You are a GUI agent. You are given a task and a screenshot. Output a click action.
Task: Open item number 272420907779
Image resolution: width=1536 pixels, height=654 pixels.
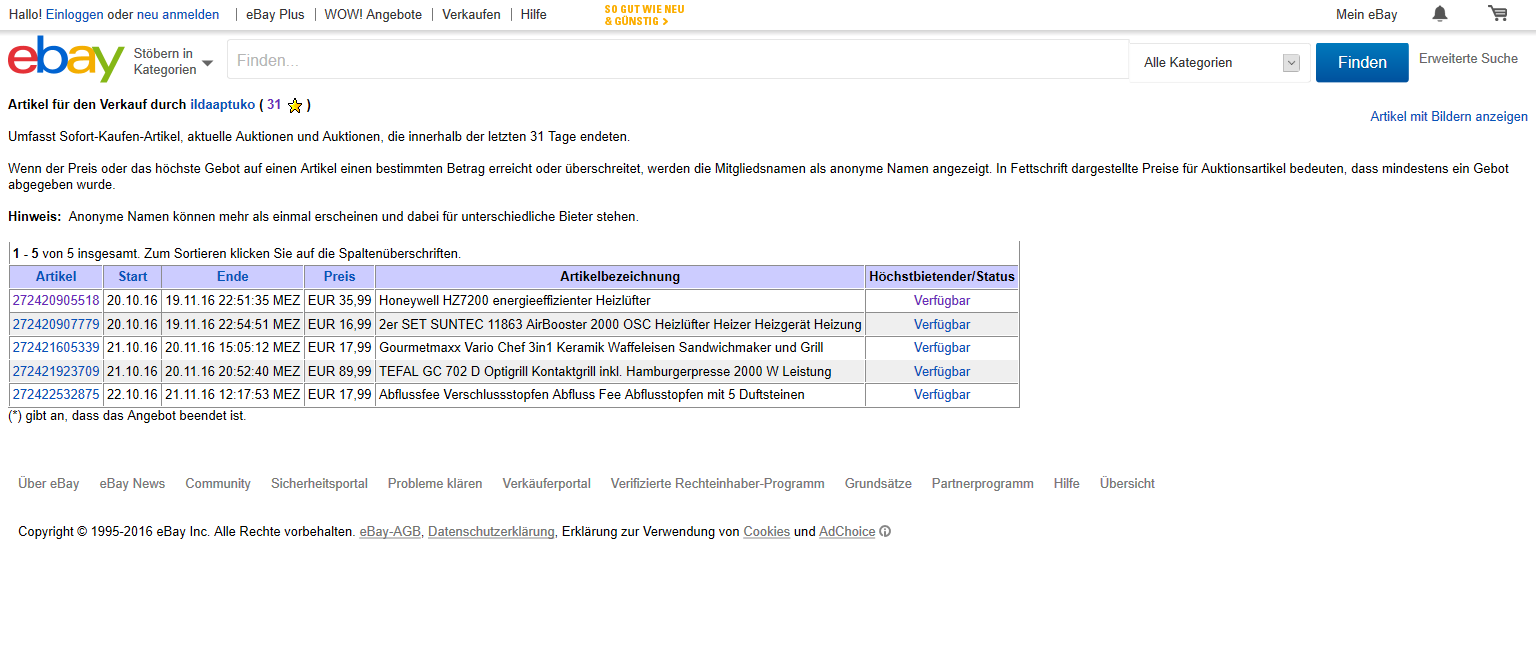pos(56,324)
